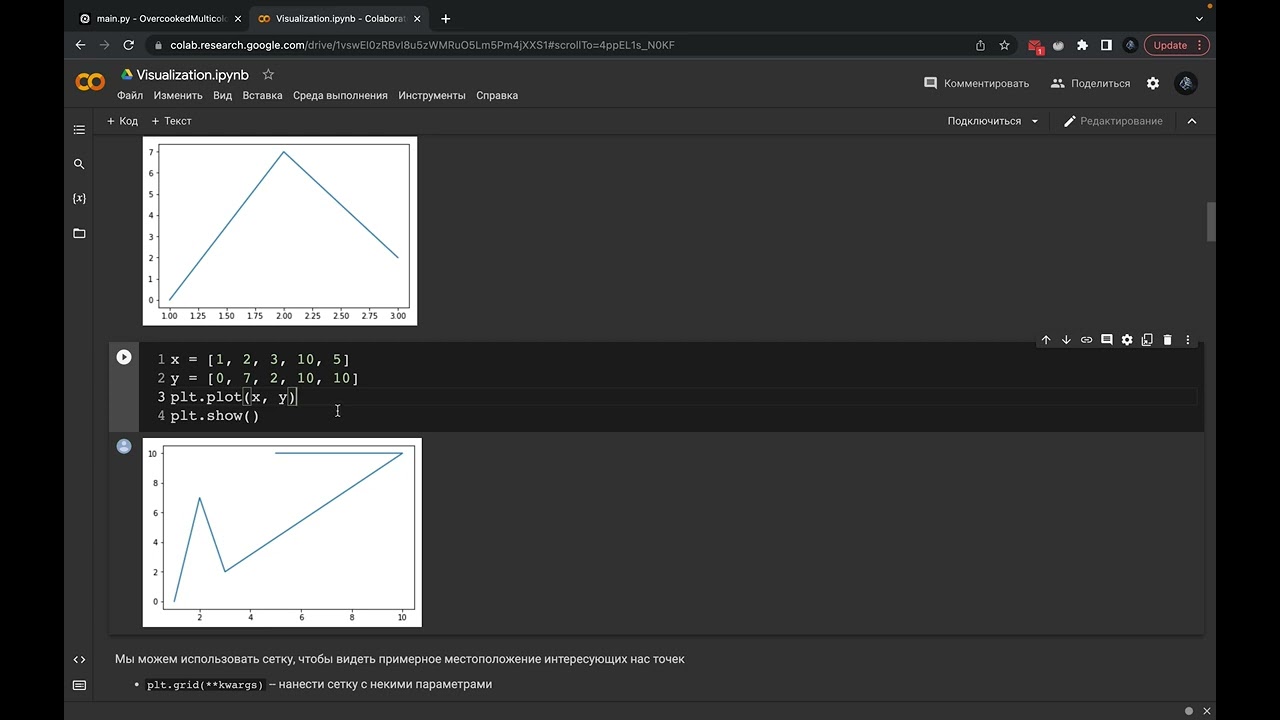Add a comment to the selected cell
This screenshot has height=720, width=1280.
(x=1107, y=340)
